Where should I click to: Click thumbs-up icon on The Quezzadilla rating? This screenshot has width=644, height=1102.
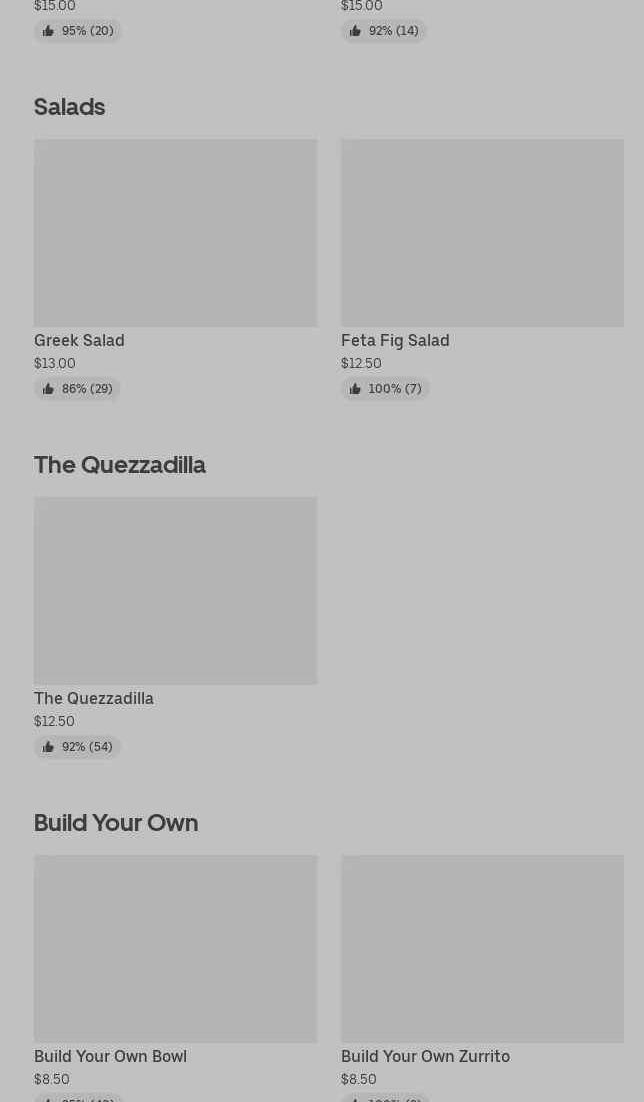tap(48, 747)
